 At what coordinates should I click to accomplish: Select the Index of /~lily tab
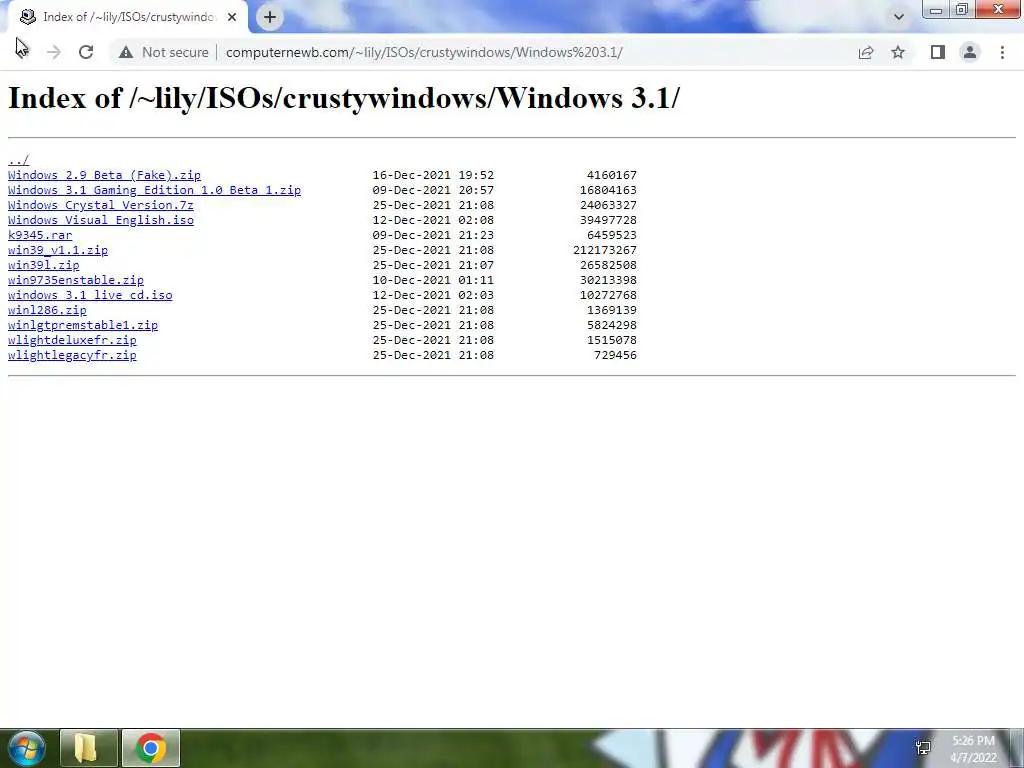(128, 17)
